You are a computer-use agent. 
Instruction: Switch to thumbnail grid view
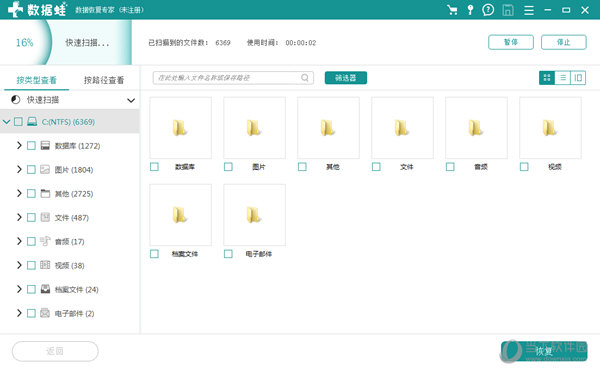pyautogui.click(x=547, y=78)
